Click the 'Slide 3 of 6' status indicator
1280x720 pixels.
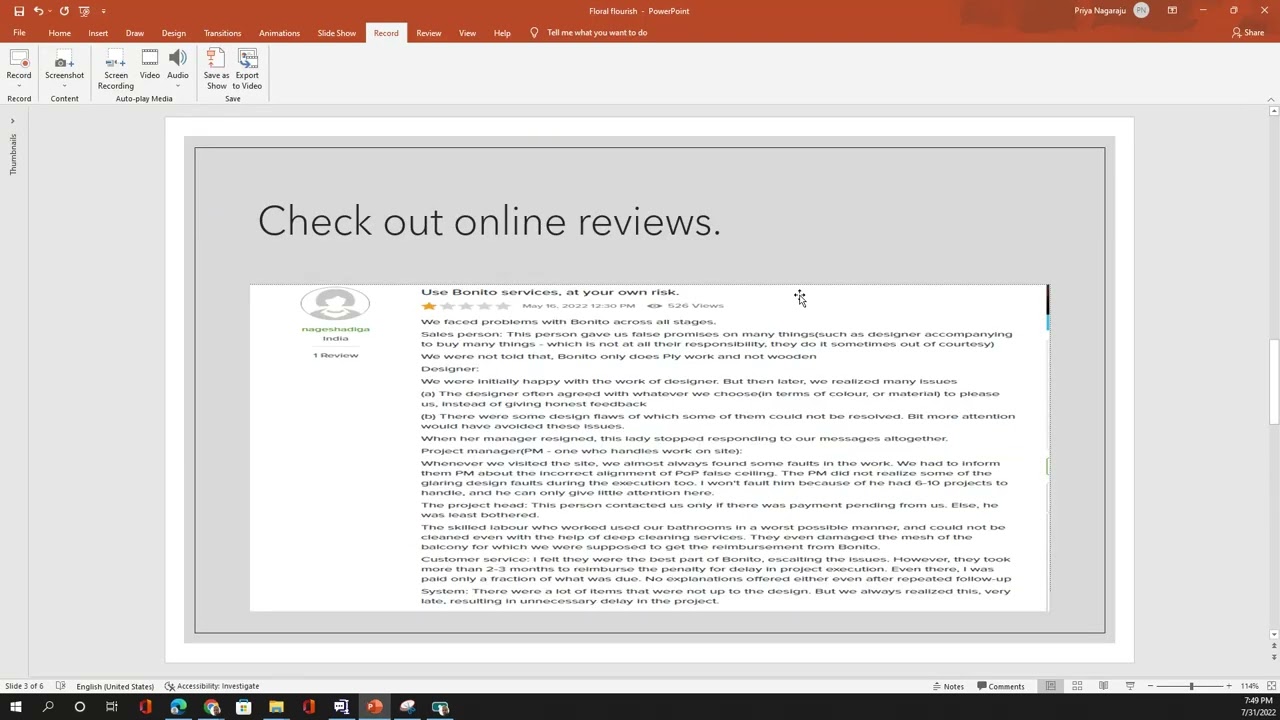(24, 686)
